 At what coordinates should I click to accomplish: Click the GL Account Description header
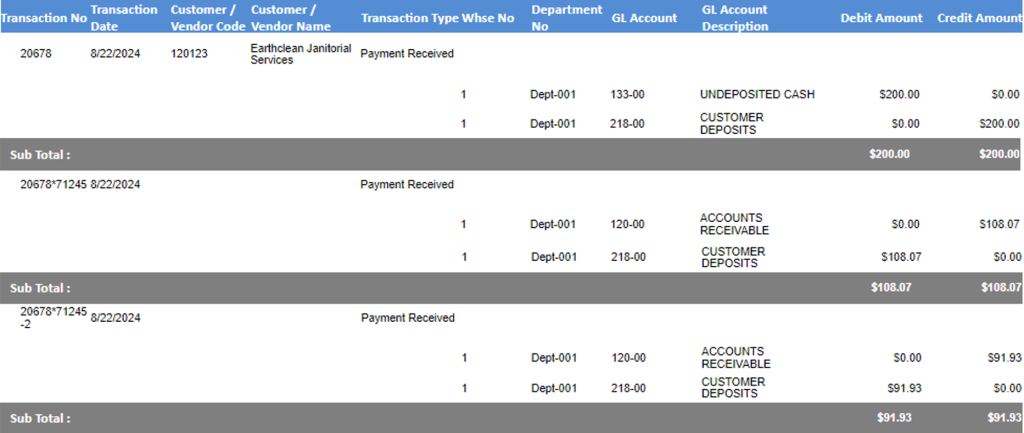pyautogui.click(x=735, y=18)
